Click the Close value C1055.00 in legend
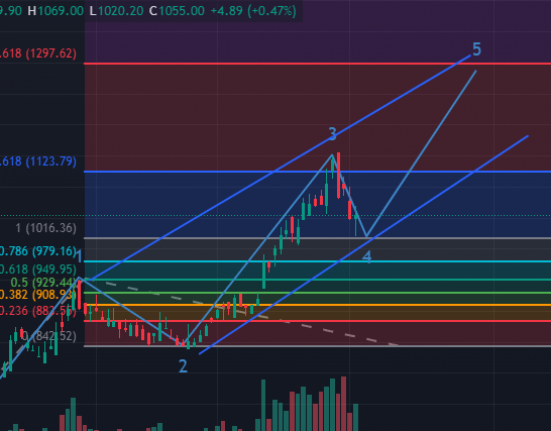Viewport: 551px width, 431px height. pos(177,11)
